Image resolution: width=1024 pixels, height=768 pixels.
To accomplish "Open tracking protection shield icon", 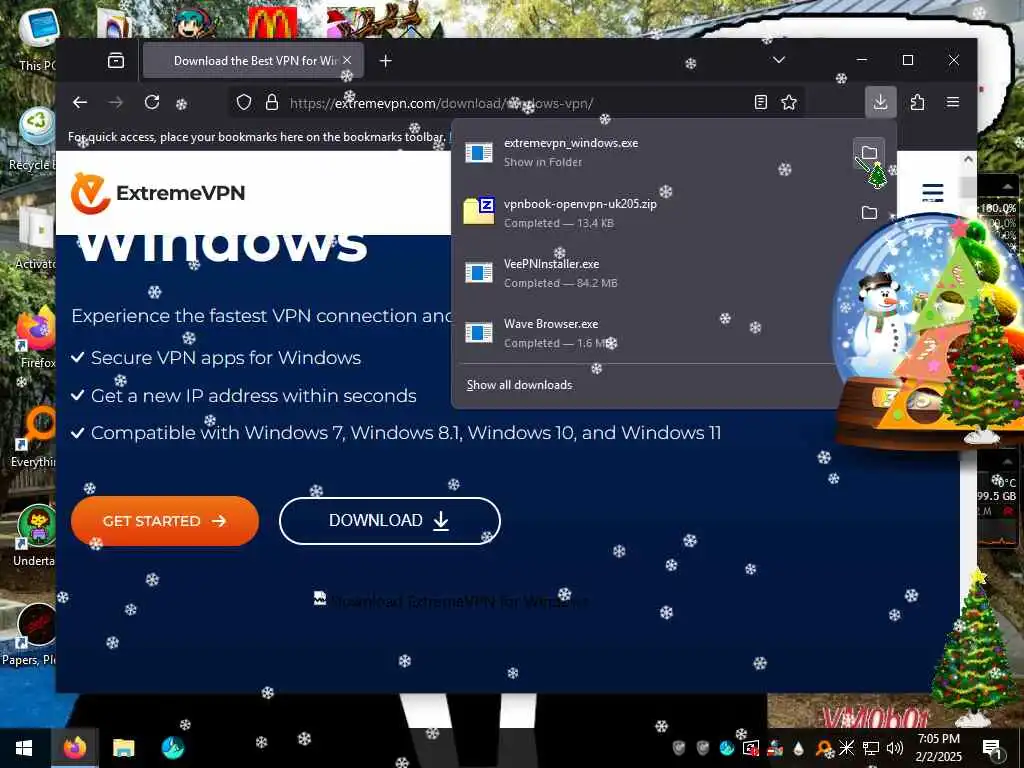I will point(244,103).
